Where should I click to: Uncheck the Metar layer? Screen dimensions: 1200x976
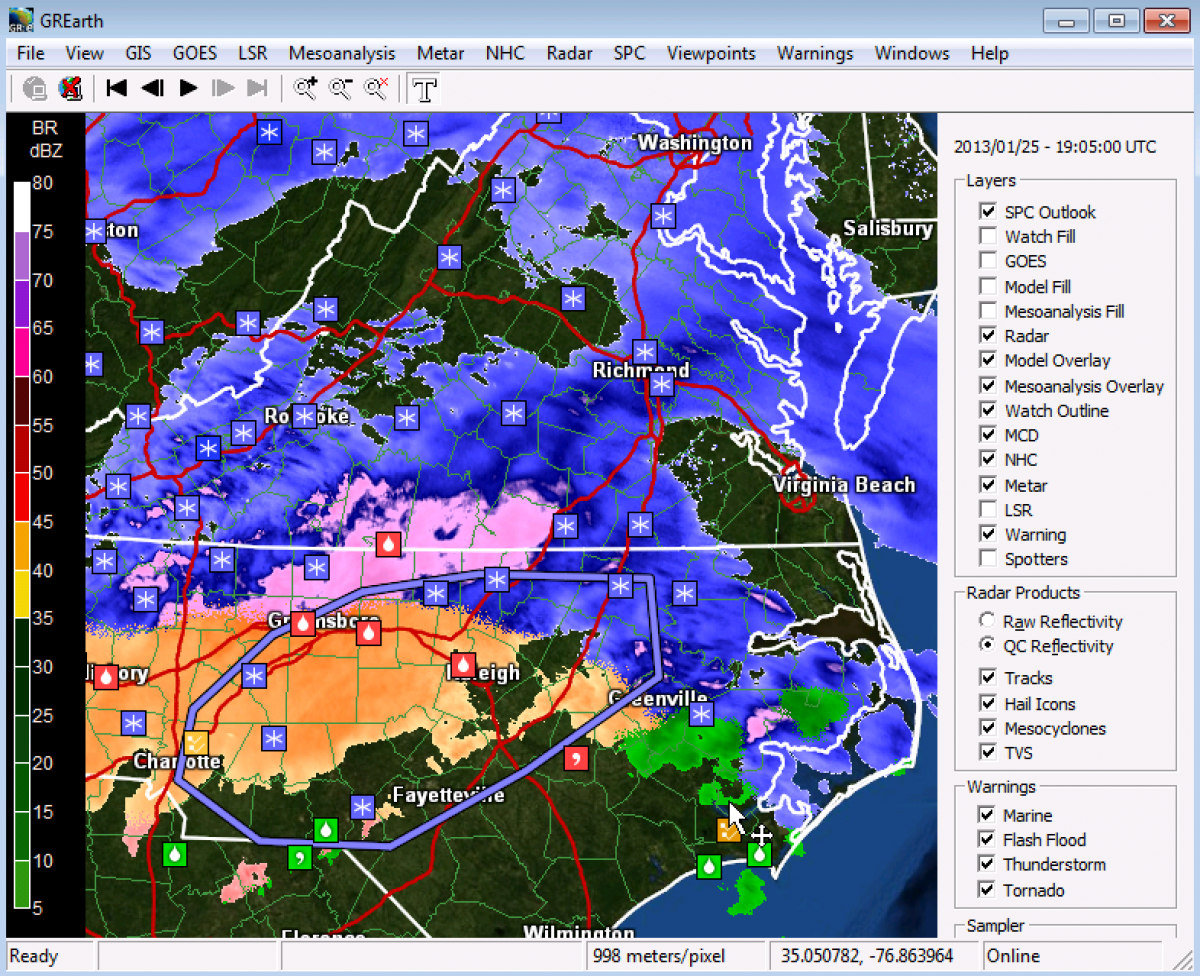click(x=988, y=485)
